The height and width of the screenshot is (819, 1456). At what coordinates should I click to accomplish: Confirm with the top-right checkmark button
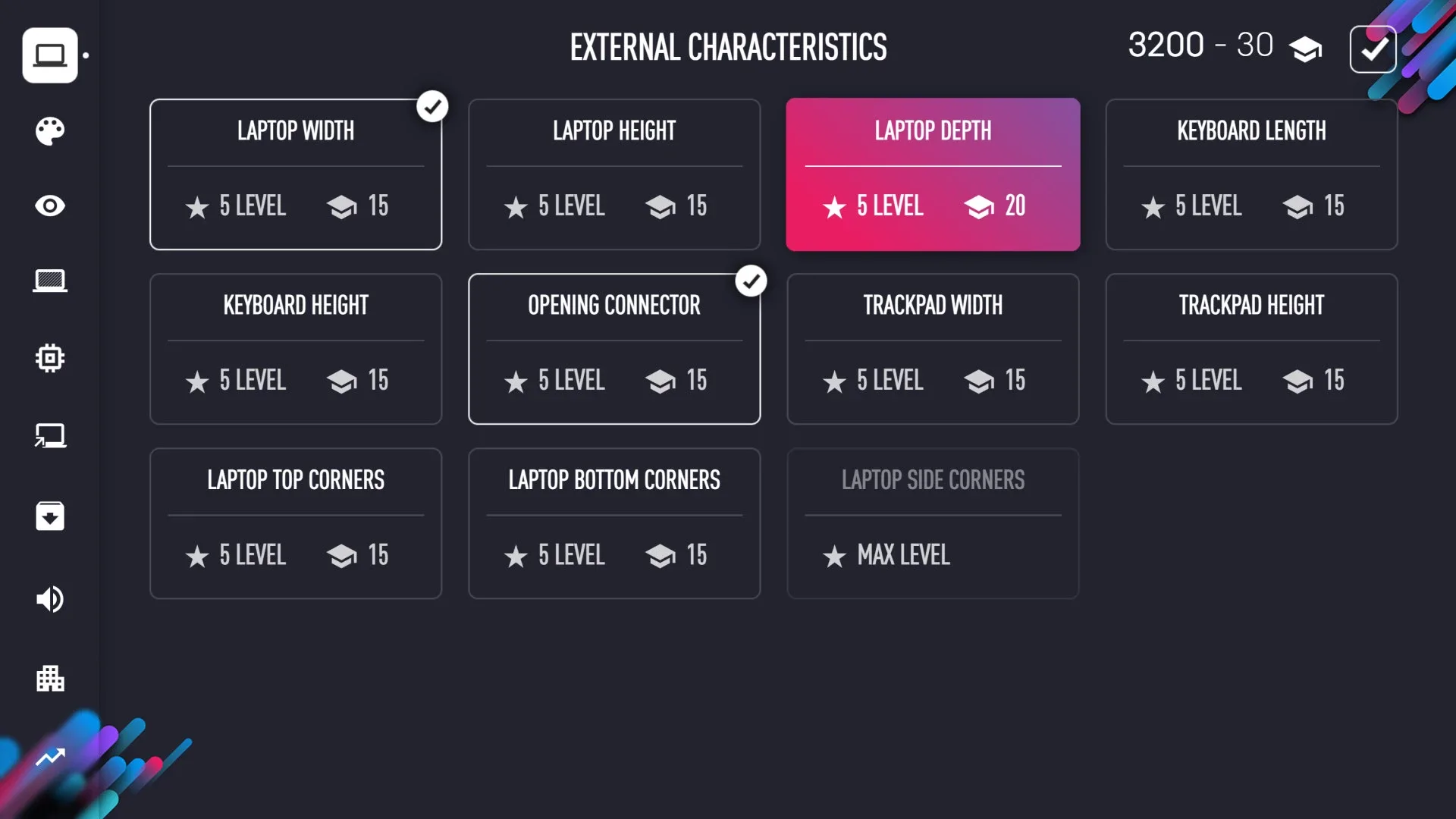coord(1373,49)
